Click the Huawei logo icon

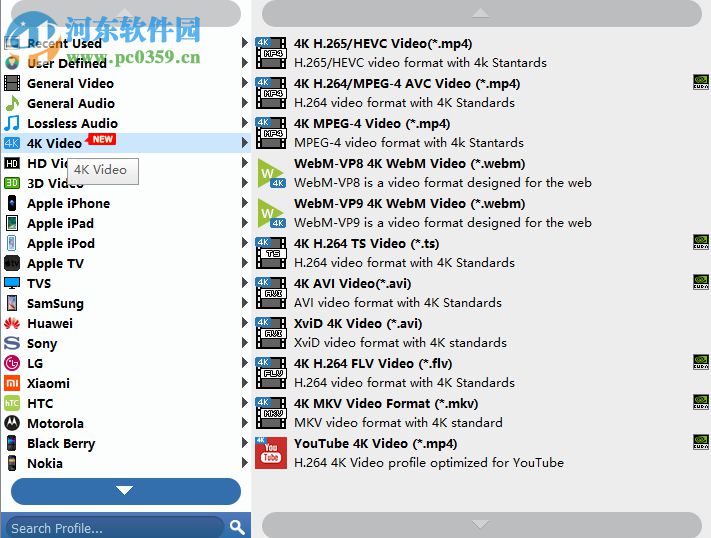pyautogui.click(x=12, y=323)
